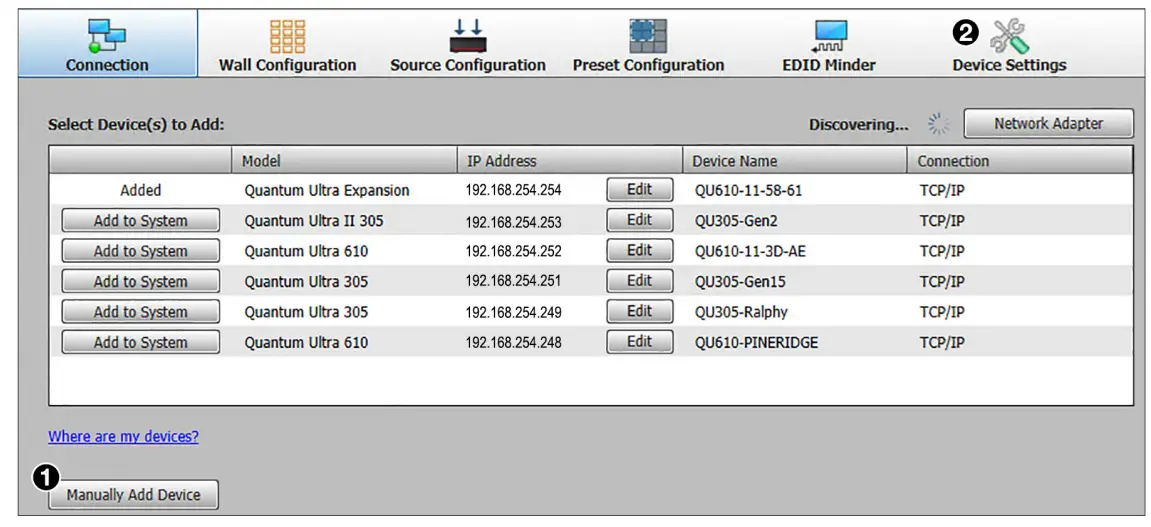Click the Connection tab icon
This screenshot has width=1151, height=527.
point(107,36)
